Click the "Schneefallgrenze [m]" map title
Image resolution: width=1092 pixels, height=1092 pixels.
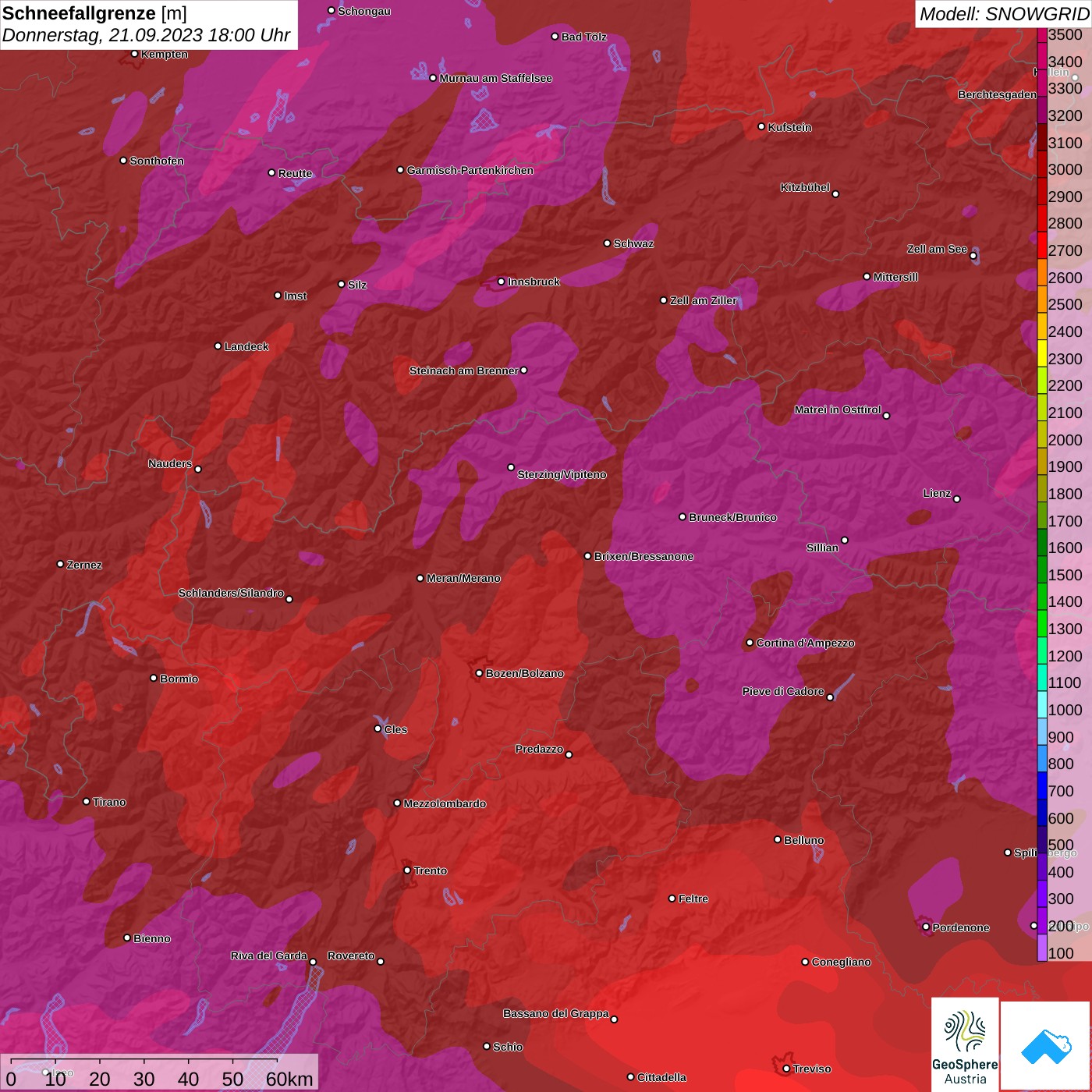[x=94, y=13]
